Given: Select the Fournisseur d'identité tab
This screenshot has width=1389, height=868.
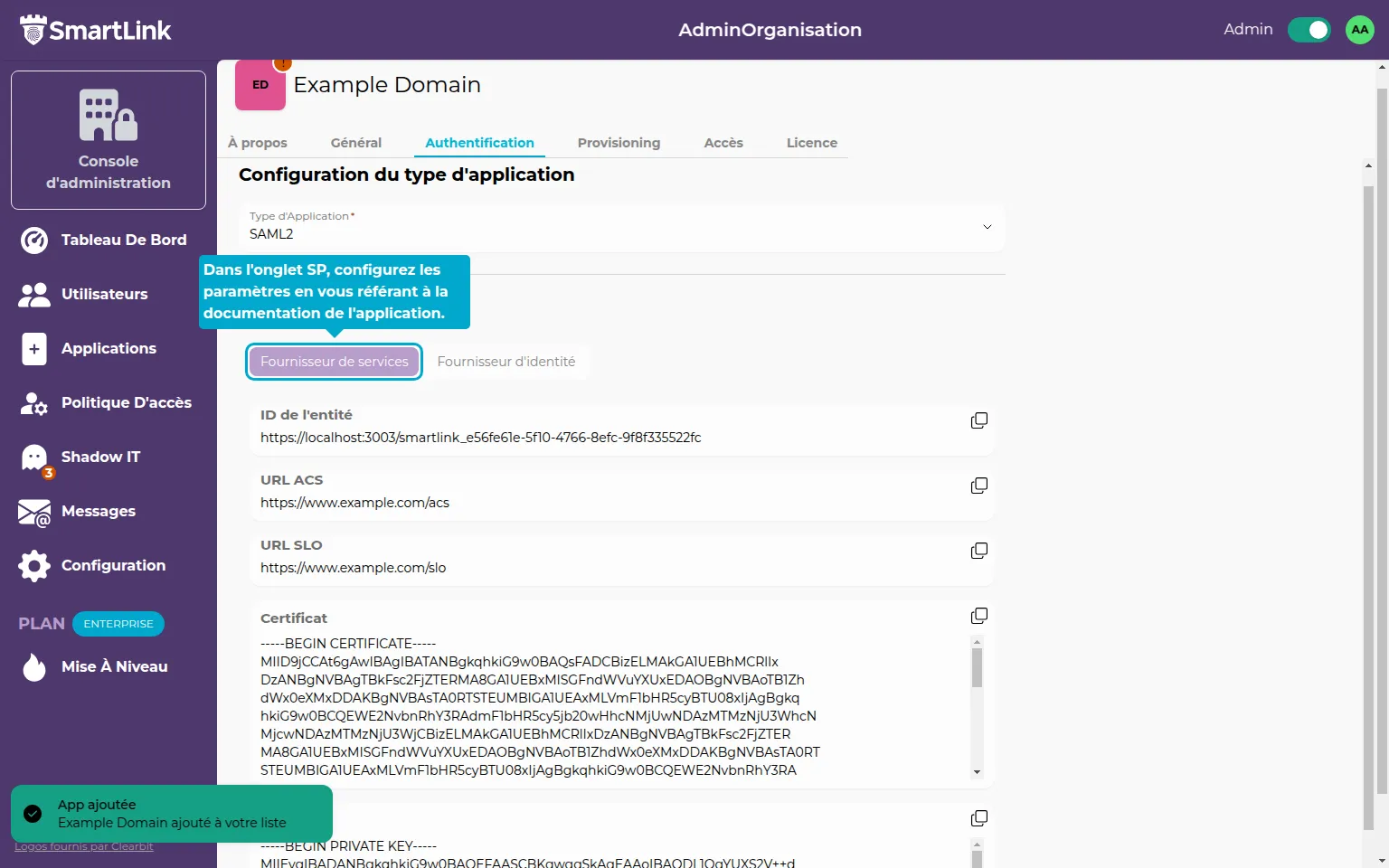Looking at the screenshot, I should click(x=506, y=362).
